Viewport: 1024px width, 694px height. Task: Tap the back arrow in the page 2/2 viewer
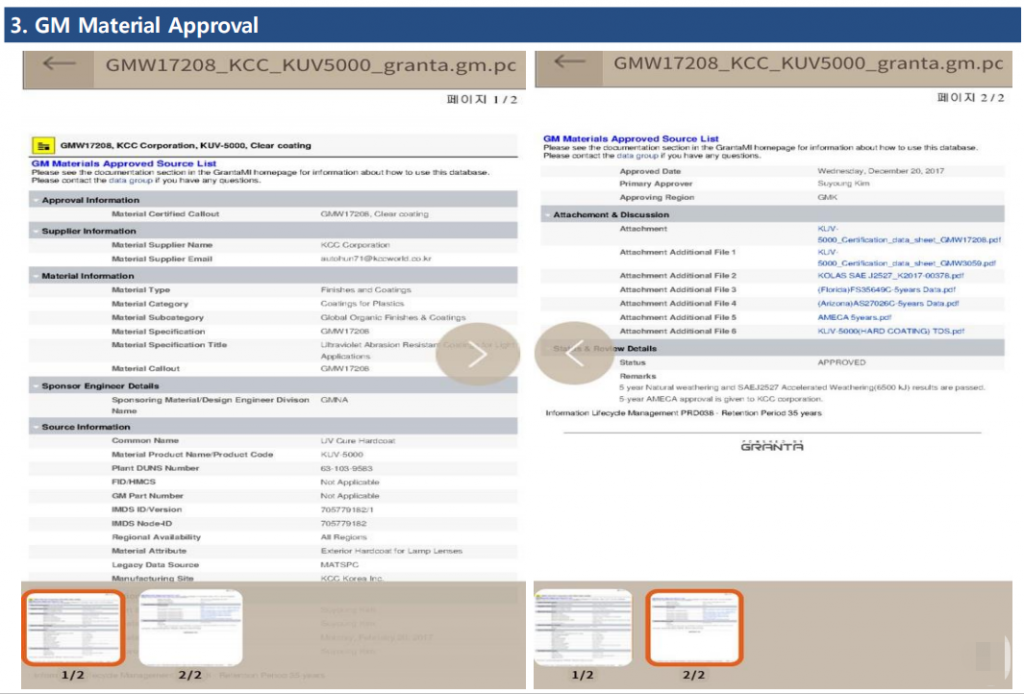[569, 62]
